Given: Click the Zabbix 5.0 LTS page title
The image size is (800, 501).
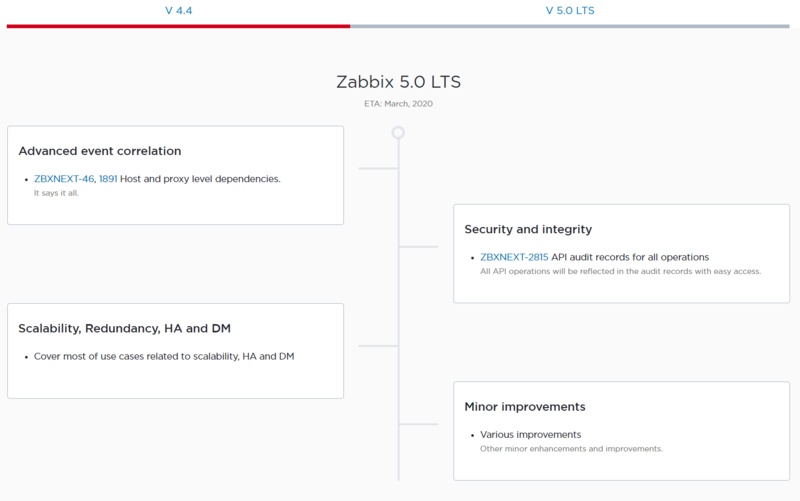Looking at the screenshot, I should pos(399,82).
